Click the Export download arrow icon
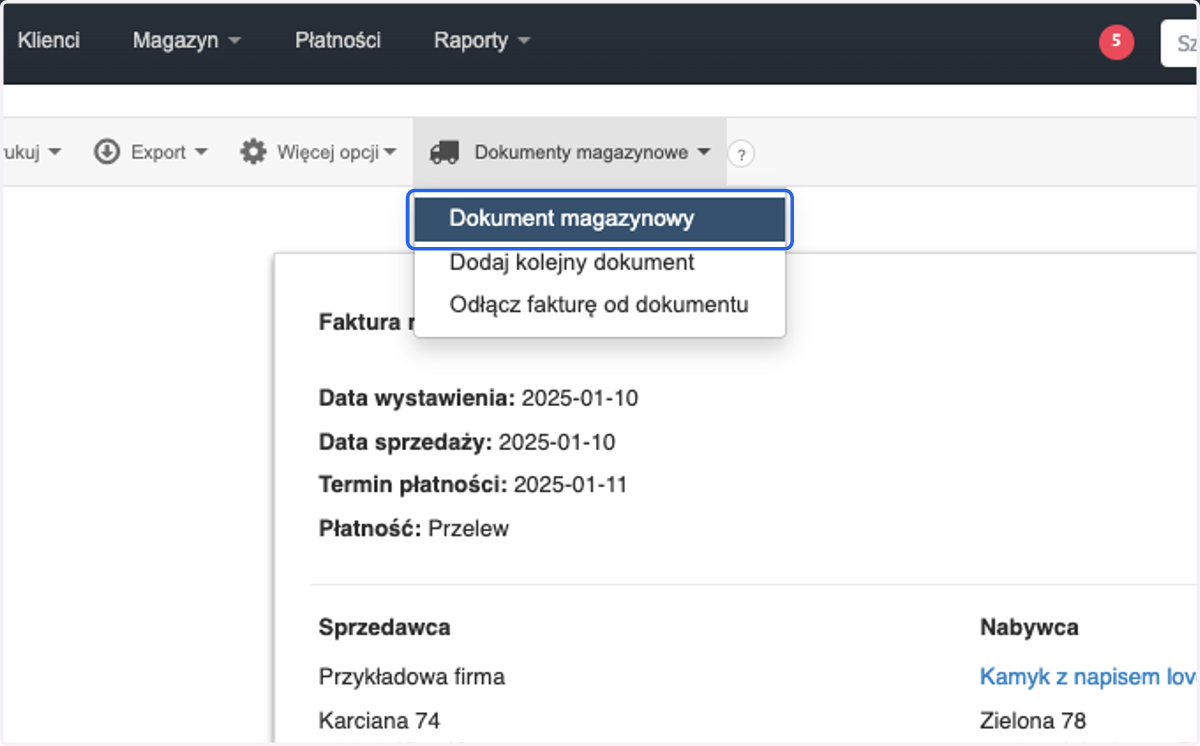 coord(107,152)
